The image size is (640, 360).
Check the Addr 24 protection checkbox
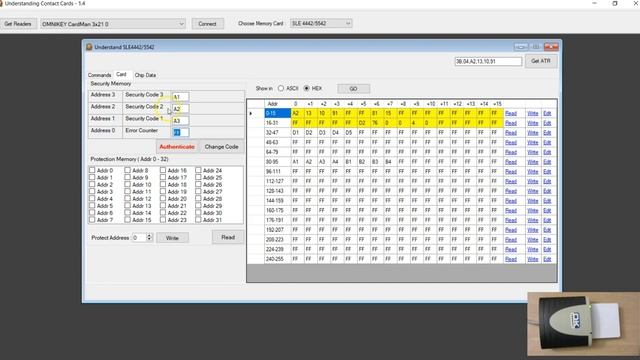198,170
